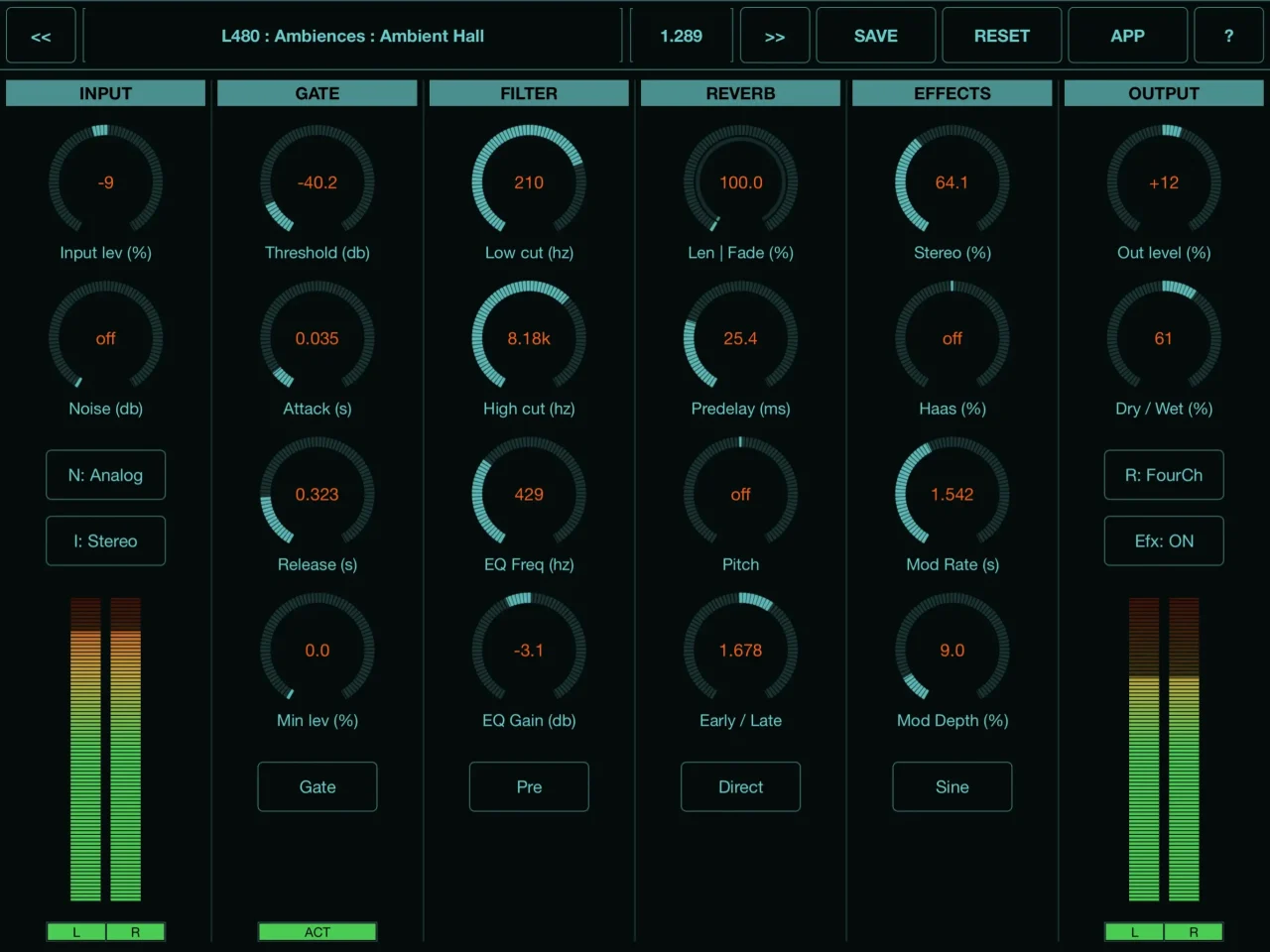
Task: Click the Input lev knob showing -9
Action: (x=106, y=181)
